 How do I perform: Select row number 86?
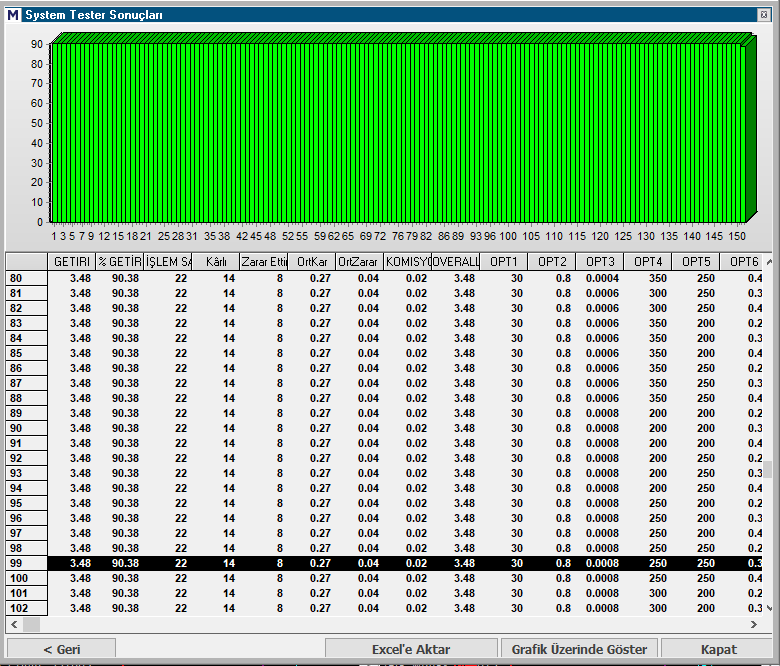[26, 368]
